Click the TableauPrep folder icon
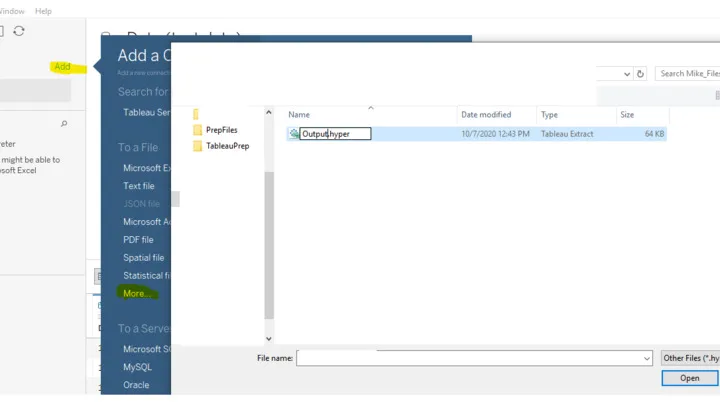The height and width of the screenshot is (402, 720). tap(197, 146)
